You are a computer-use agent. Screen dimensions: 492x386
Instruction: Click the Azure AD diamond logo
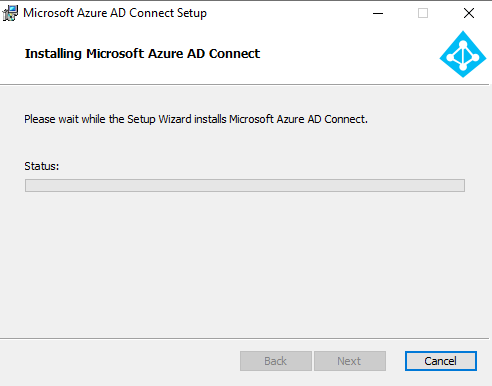point(463,54)
